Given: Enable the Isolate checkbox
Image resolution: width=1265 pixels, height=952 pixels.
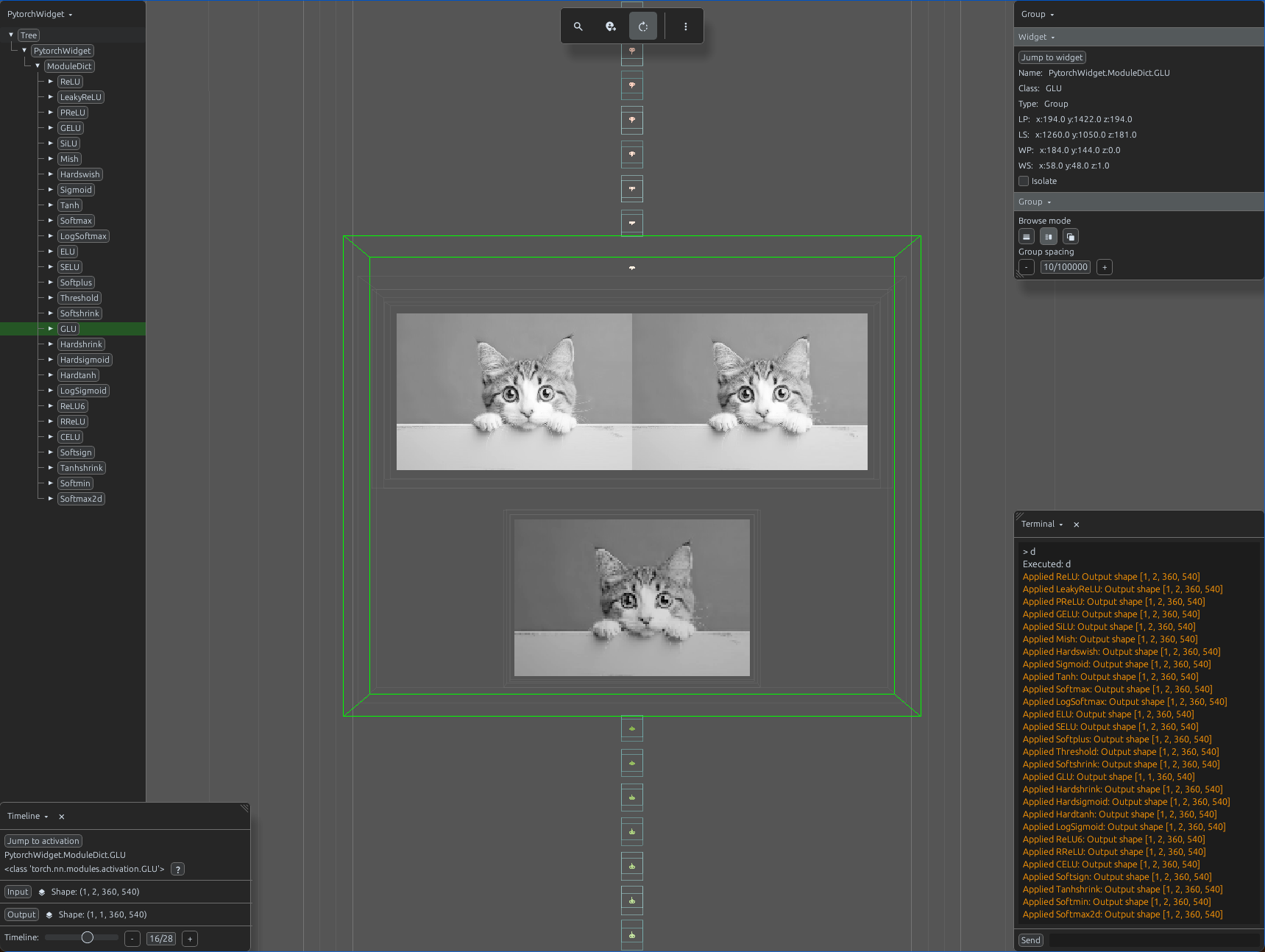Looking at the screenshot, I should point(1024,181).
